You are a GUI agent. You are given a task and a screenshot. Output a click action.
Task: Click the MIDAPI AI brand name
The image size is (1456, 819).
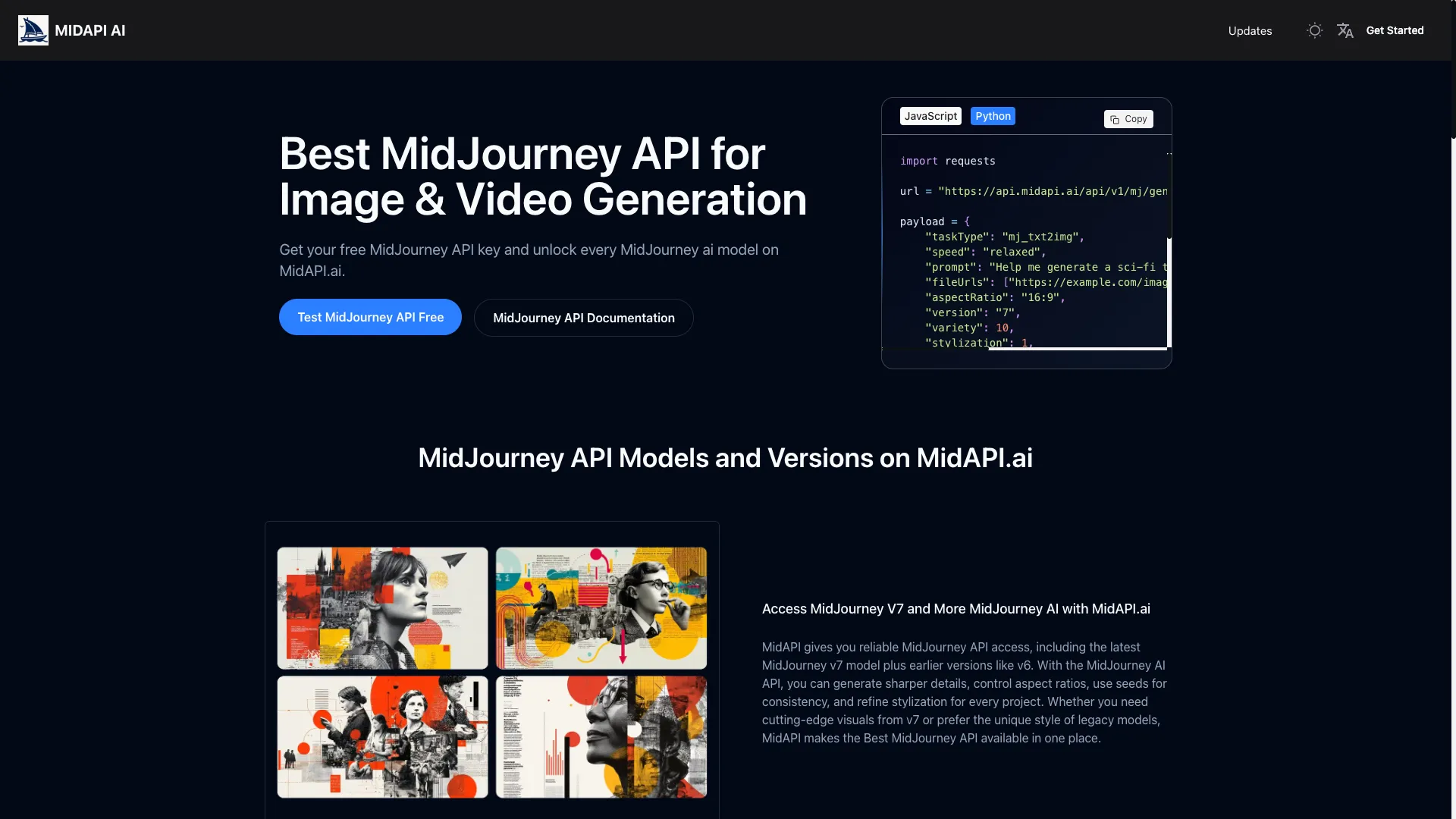(x=90, y=30)
